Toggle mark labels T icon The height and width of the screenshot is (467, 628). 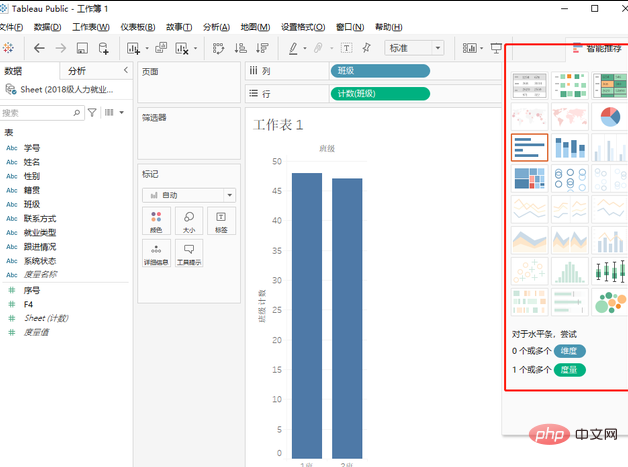pos(346,48)
